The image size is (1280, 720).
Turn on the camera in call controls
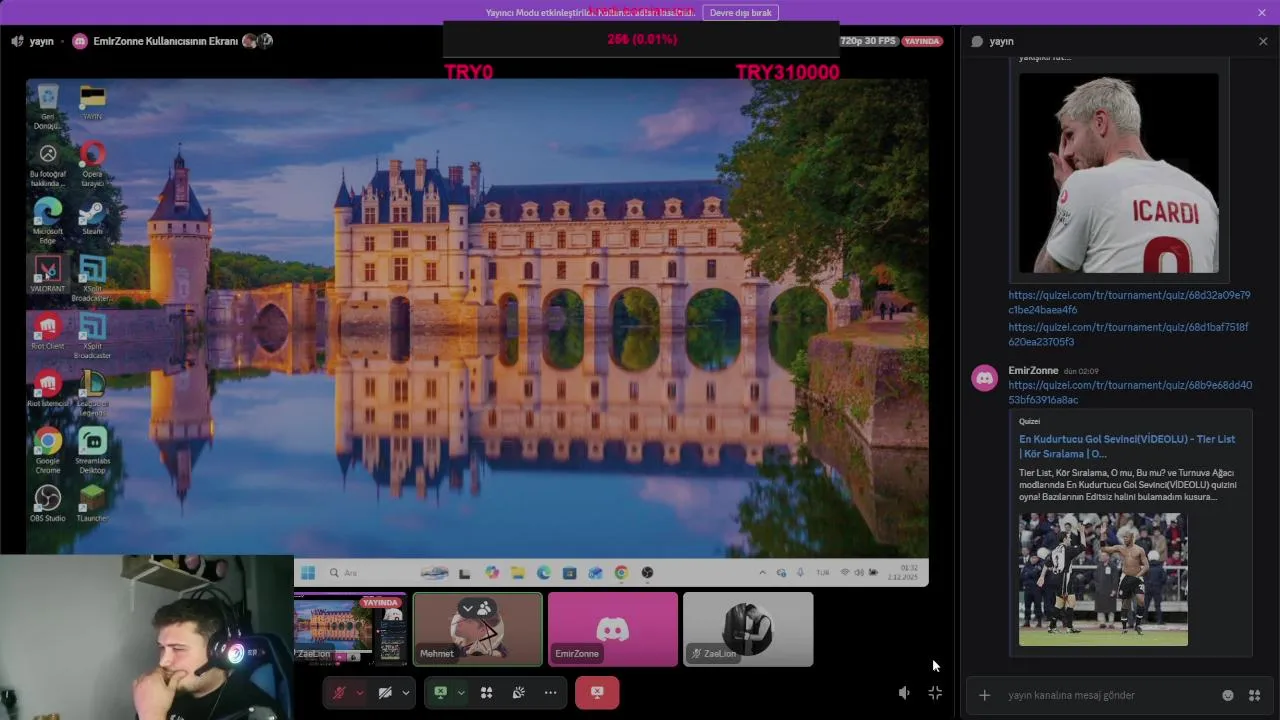pyautogui.click(x=385, y=693)
